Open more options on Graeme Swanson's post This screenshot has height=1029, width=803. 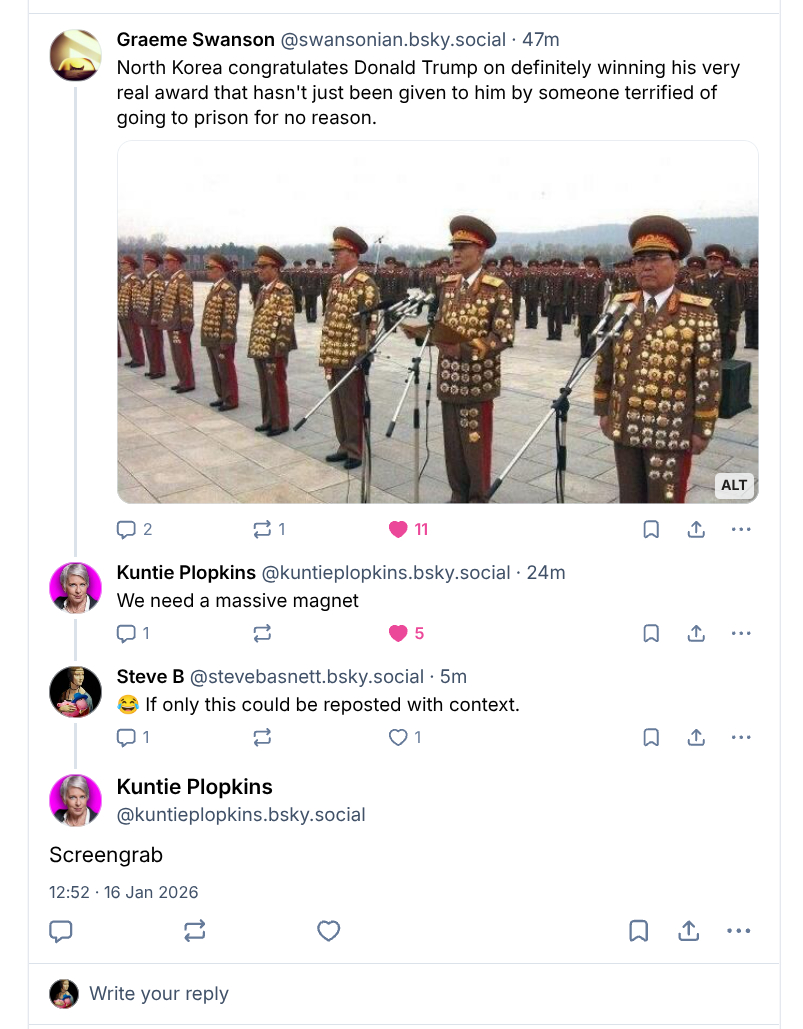pyautogui.click(x=741, y=529)
